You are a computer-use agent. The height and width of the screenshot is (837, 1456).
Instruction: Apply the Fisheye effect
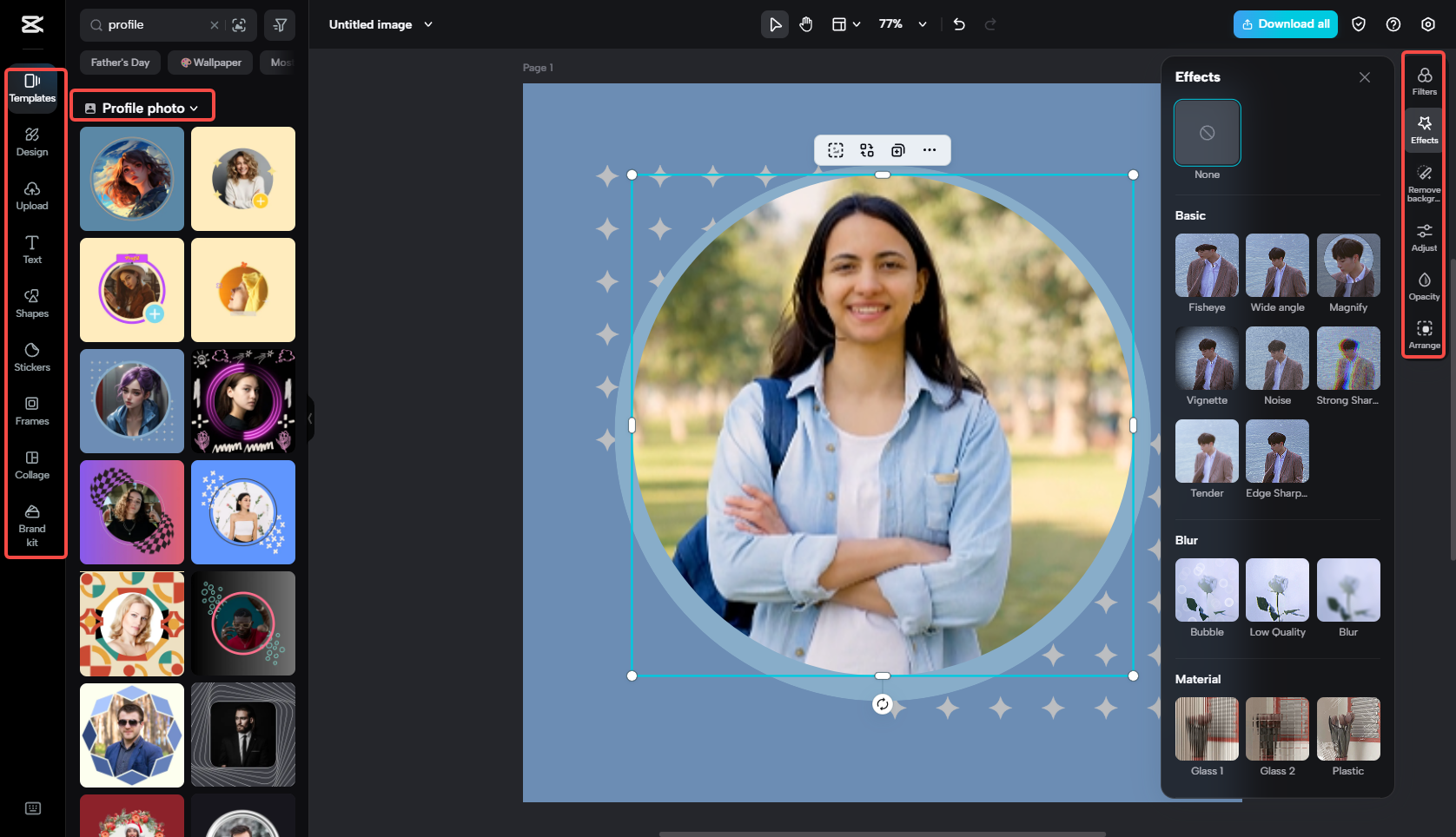click(1208, 266)
